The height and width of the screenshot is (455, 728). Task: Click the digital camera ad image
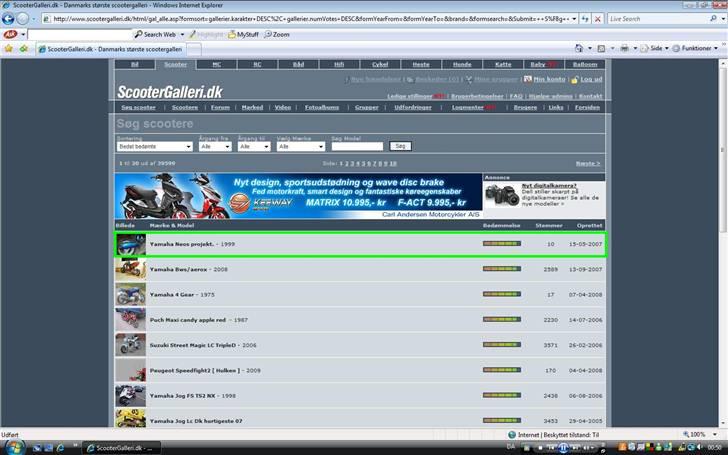pos(502,195)
